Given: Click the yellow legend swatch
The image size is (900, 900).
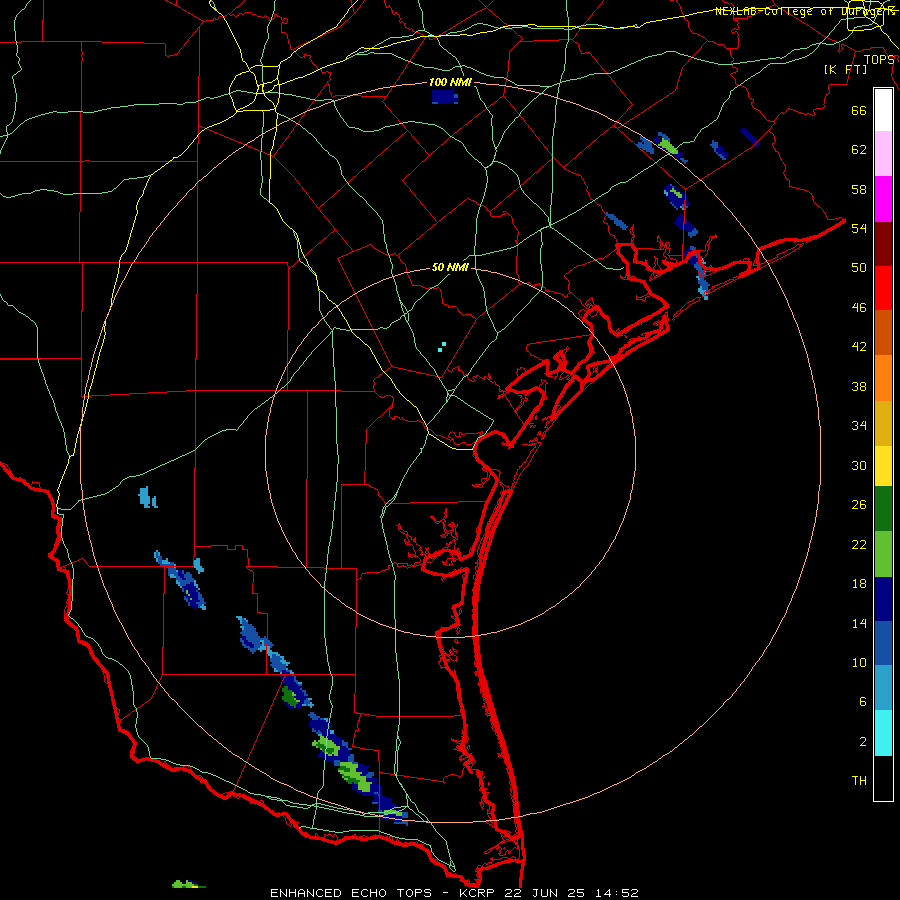Looking at the screenshot, I should 883,466.
